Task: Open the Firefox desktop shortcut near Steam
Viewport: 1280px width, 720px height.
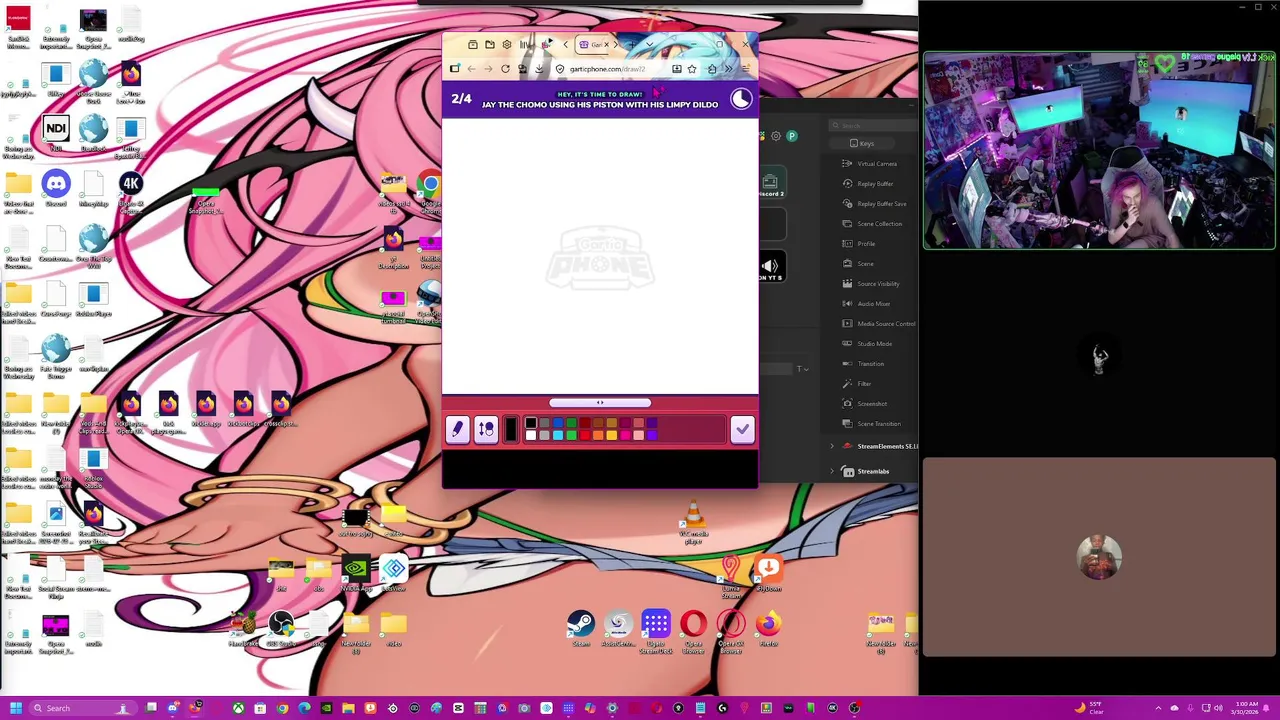Action: (x=768, y=628)
